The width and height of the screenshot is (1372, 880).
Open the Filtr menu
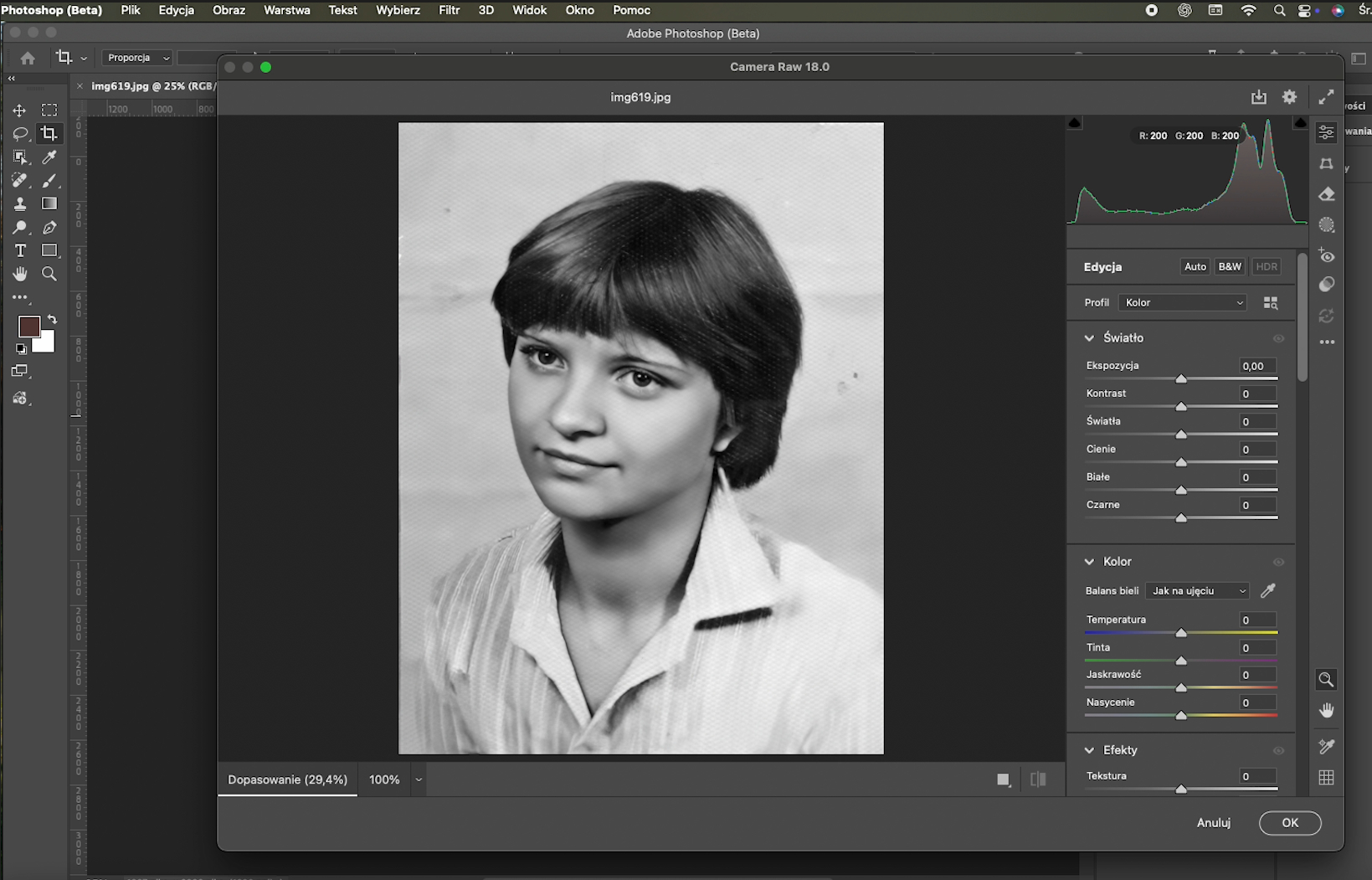click(450, 10)
